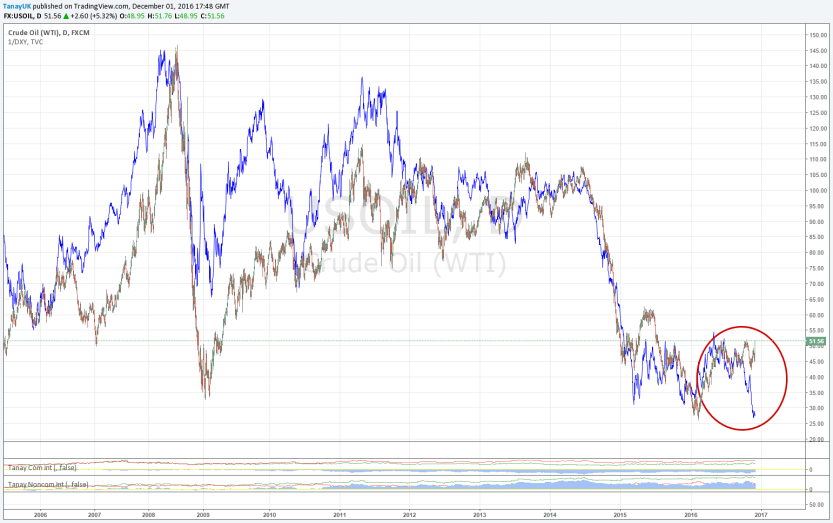Click the 2009 year label on time axis
The image size is (833, 523).
pyautogui.click(x=203, y=514)
